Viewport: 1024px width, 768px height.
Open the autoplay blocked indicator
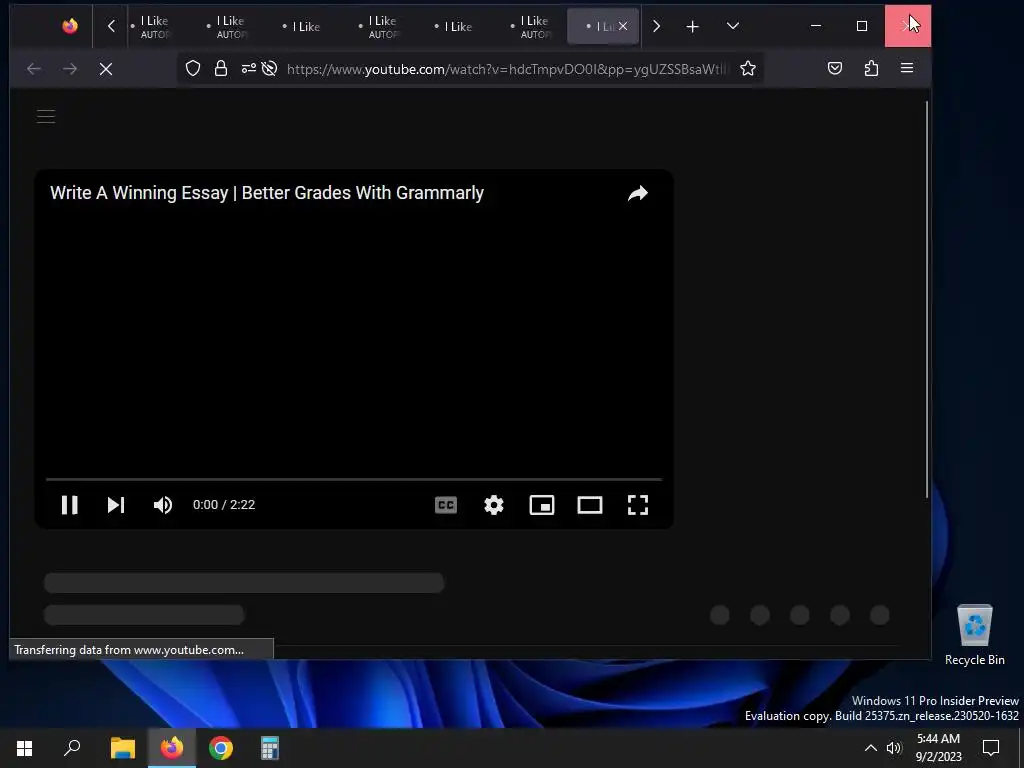coord(269,69)
